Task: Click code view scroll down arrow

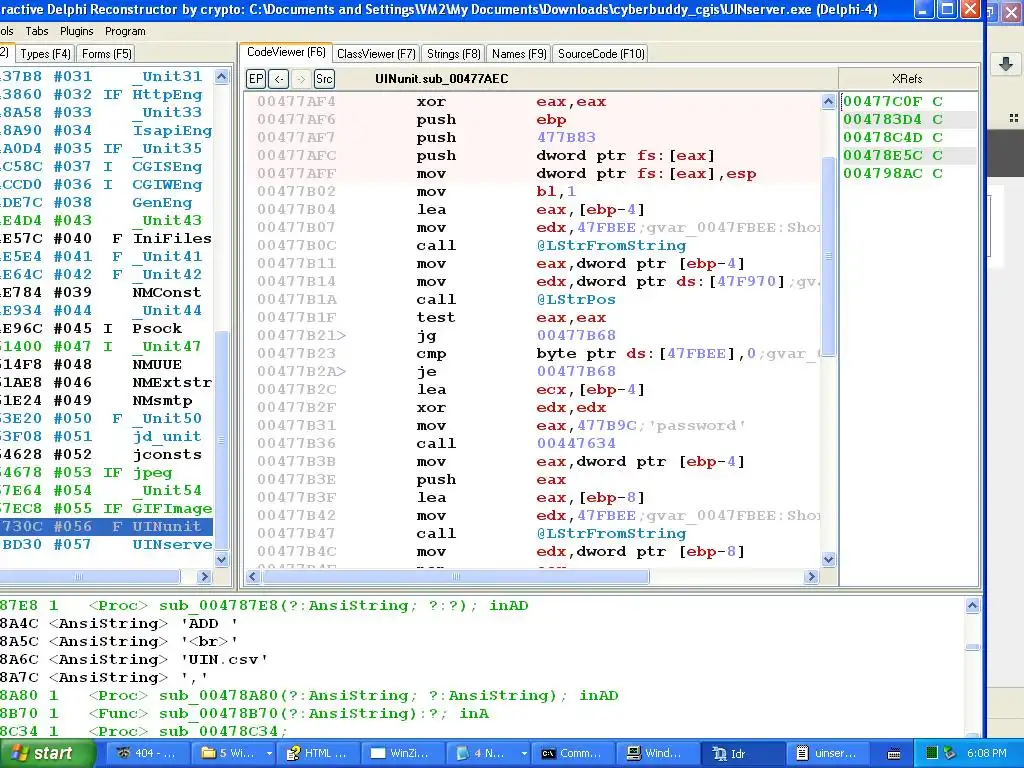Action: (x=828, y=560)
